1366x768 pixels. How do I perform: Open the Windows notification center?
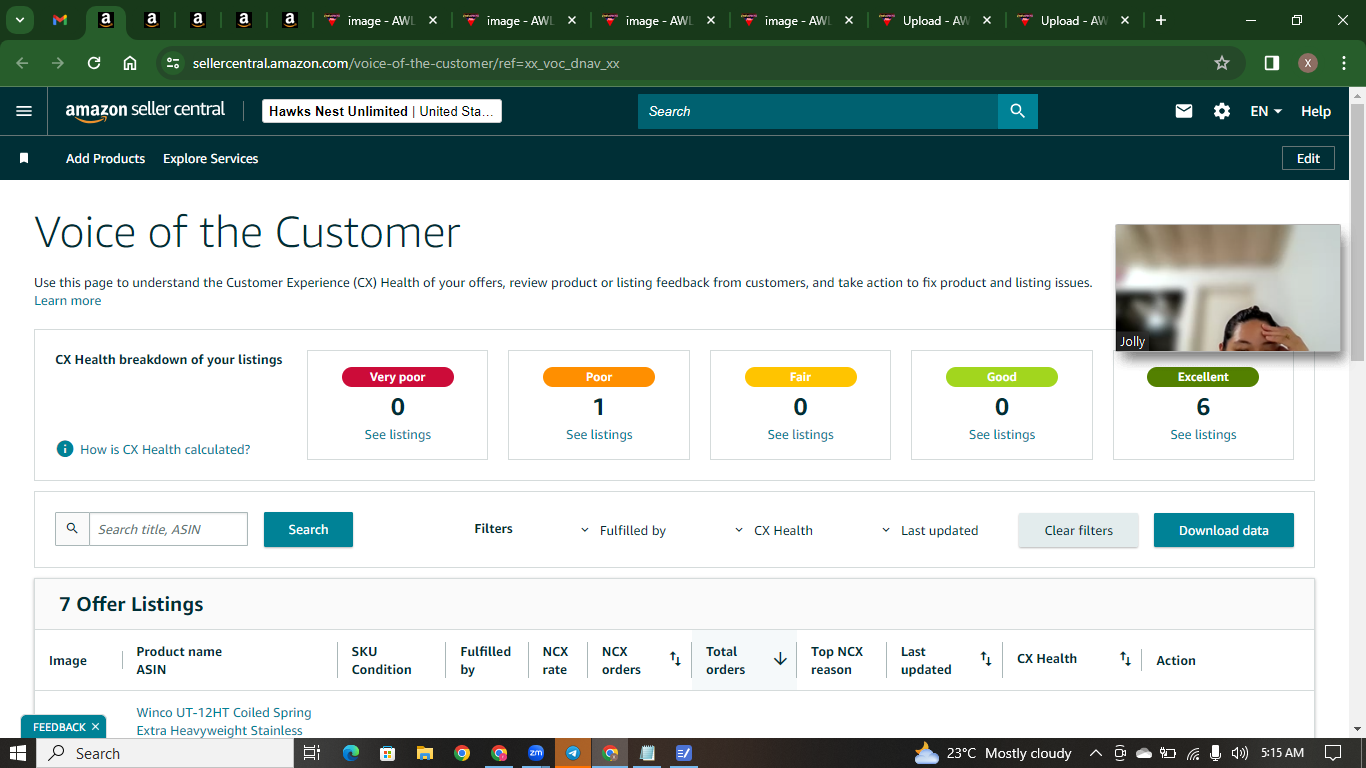[1333, 753]
